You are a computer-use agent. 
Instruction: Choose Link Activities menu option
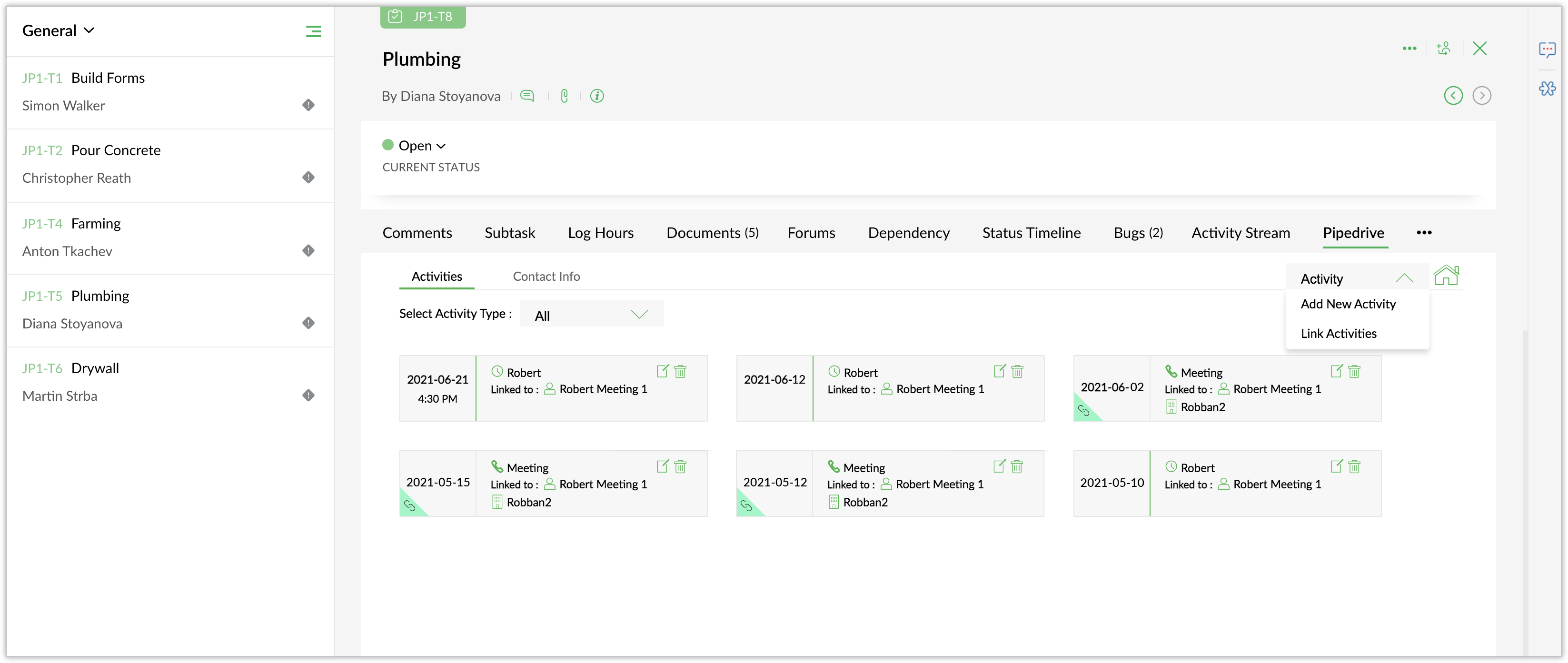pos(1338,334)
